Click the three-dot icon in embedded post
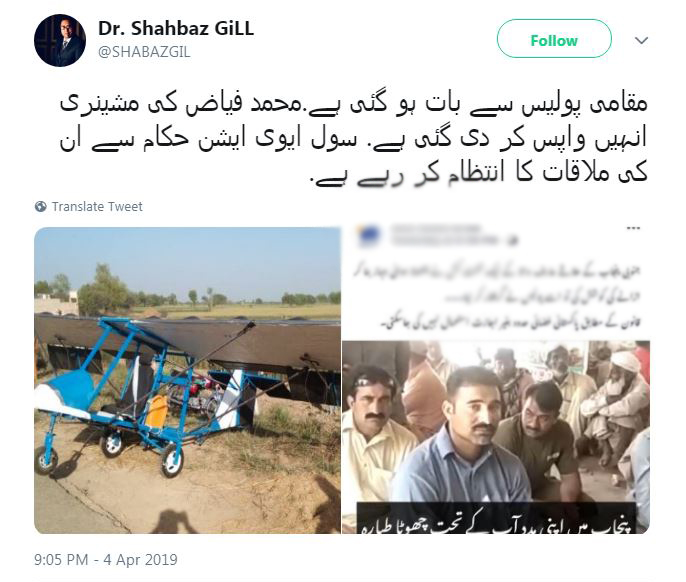This screenshot has width=686, height=582. tap(634, 228)
